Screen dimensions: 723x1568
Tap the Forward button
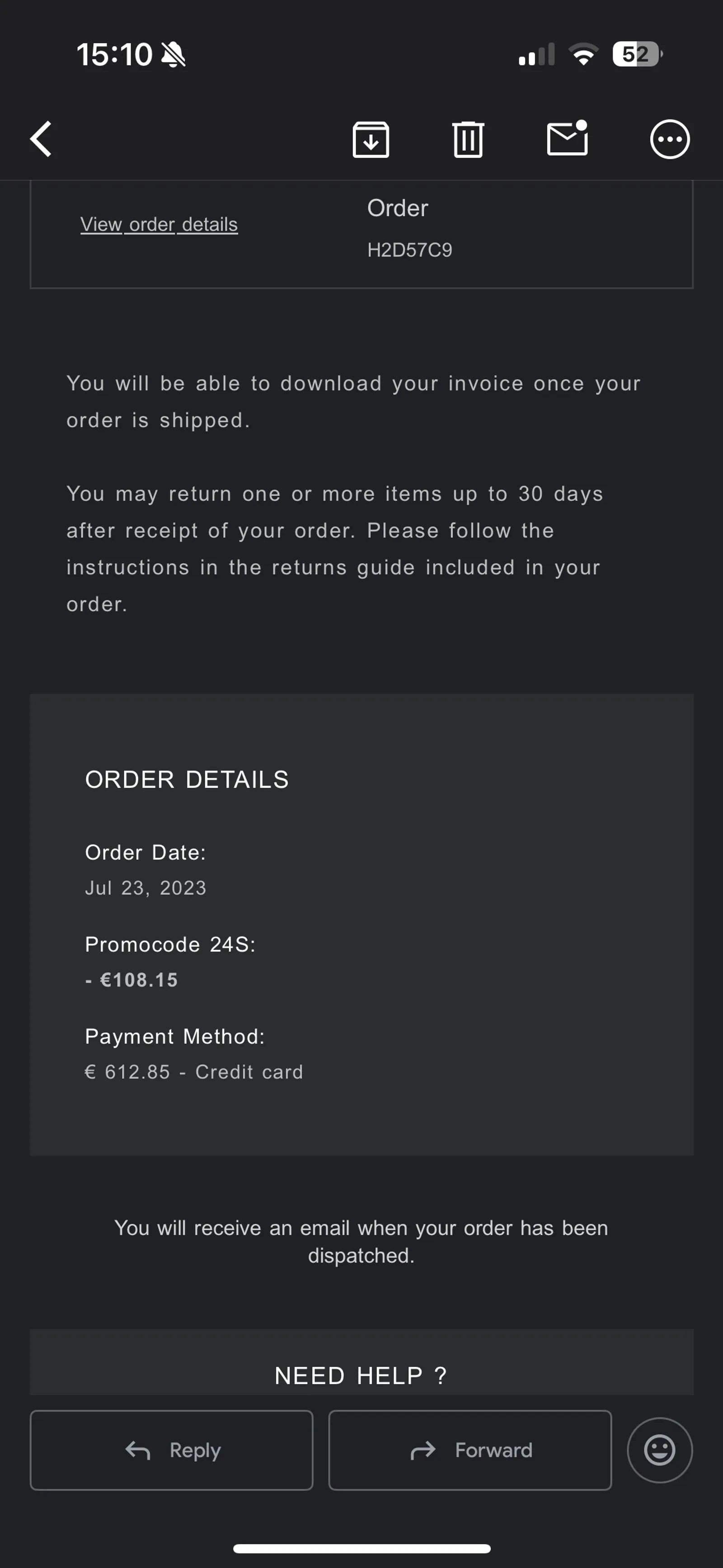coord(470,1450)
